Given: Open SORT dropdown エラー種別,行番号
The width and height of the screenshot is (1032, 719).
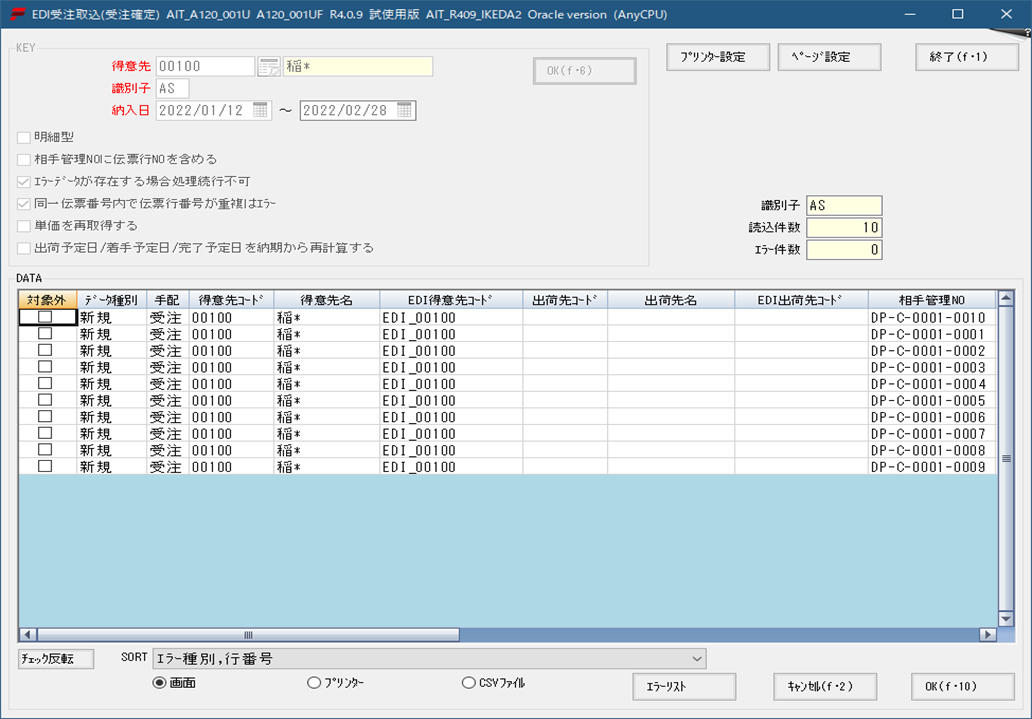Looking at the screenshot, I should click(429, 658).
